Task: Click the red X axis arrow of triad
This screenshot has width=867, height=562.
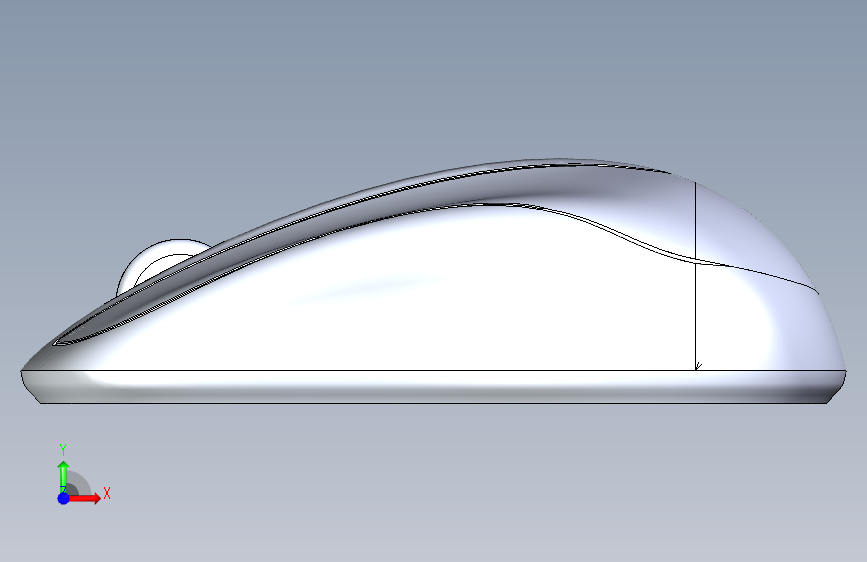Action: (x=84, y=498)
